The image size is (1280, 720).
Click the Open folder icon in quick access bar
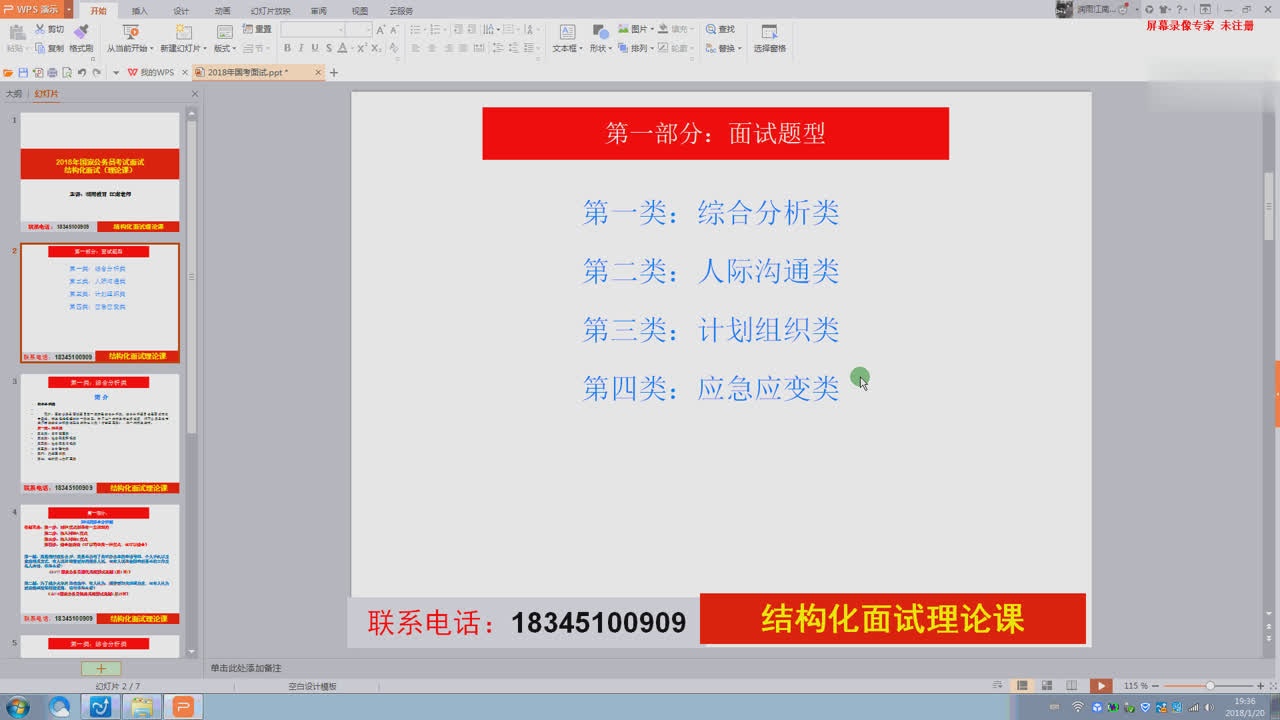(x=8, y=72)
